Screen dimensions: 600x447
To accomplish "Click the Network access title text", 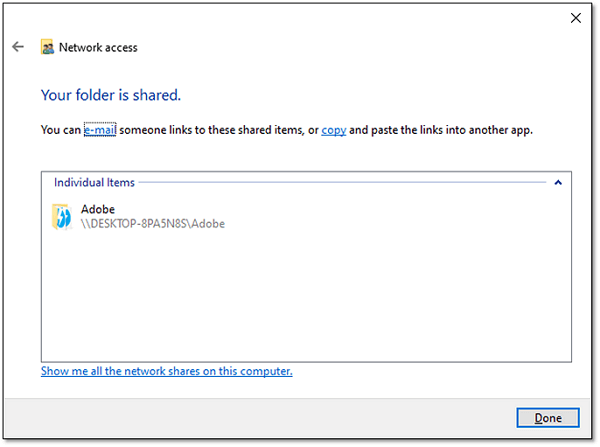I will (x=98, y=47).
